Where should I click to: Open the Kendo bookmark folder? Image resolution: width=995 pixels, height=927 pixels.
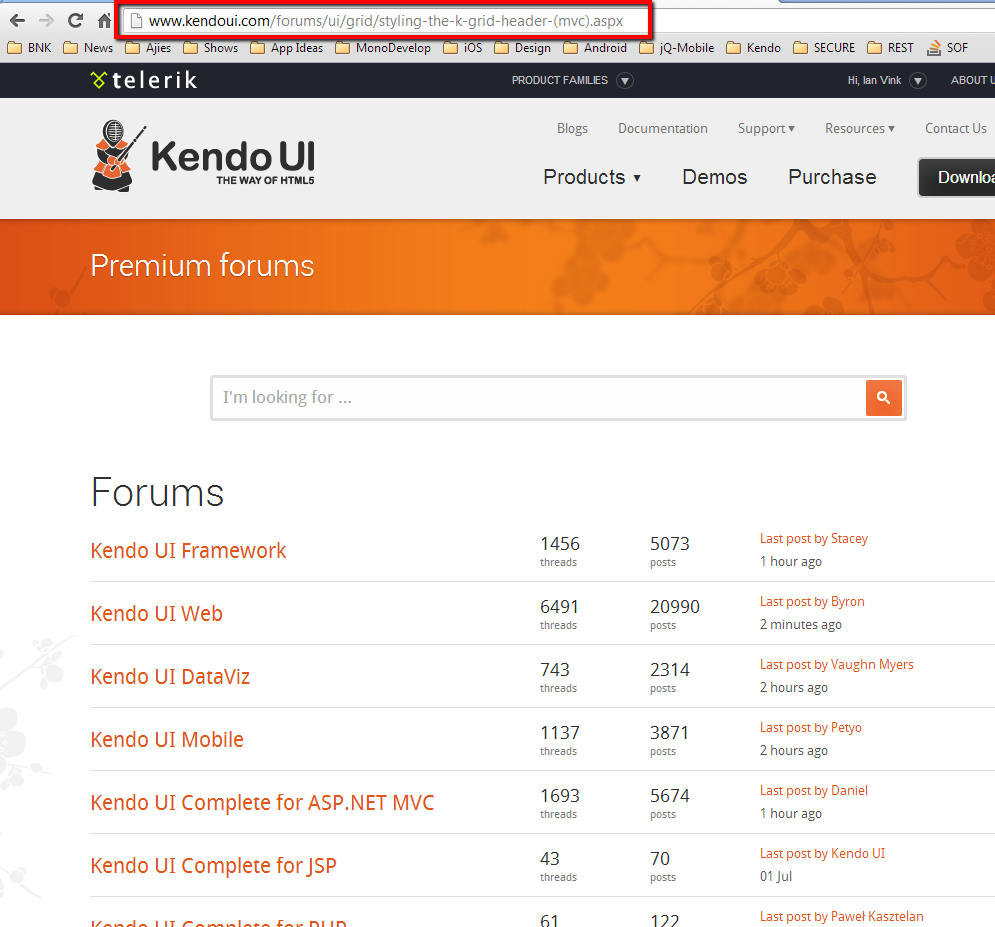(x=754, y=48)
